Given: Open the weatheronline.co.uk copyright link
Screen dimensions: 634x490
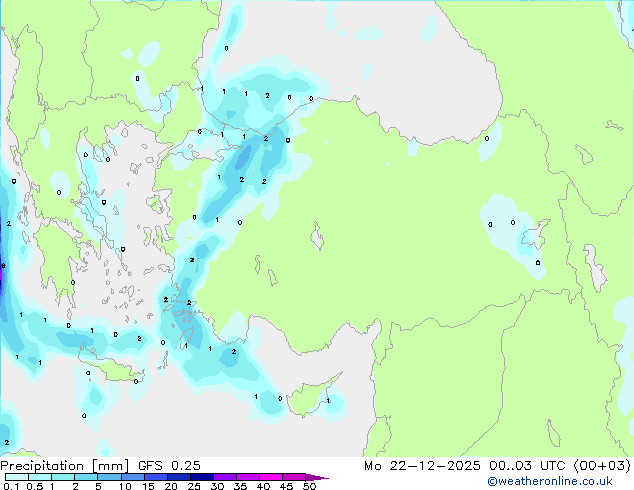Looking at the screenshot, I should pos(550,481).
